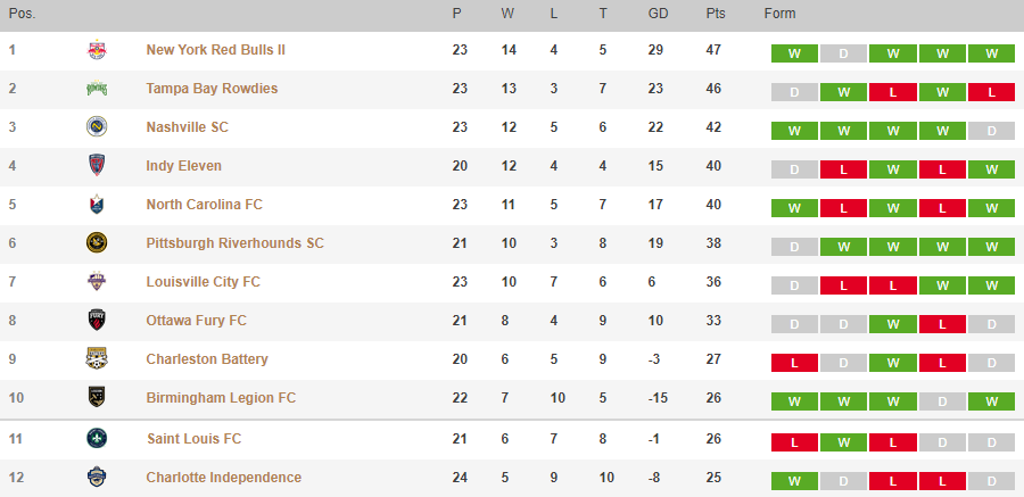Click the Pittsburgh Riverhounds SC badge
The image size is (1024, 497).
[97, 243]
